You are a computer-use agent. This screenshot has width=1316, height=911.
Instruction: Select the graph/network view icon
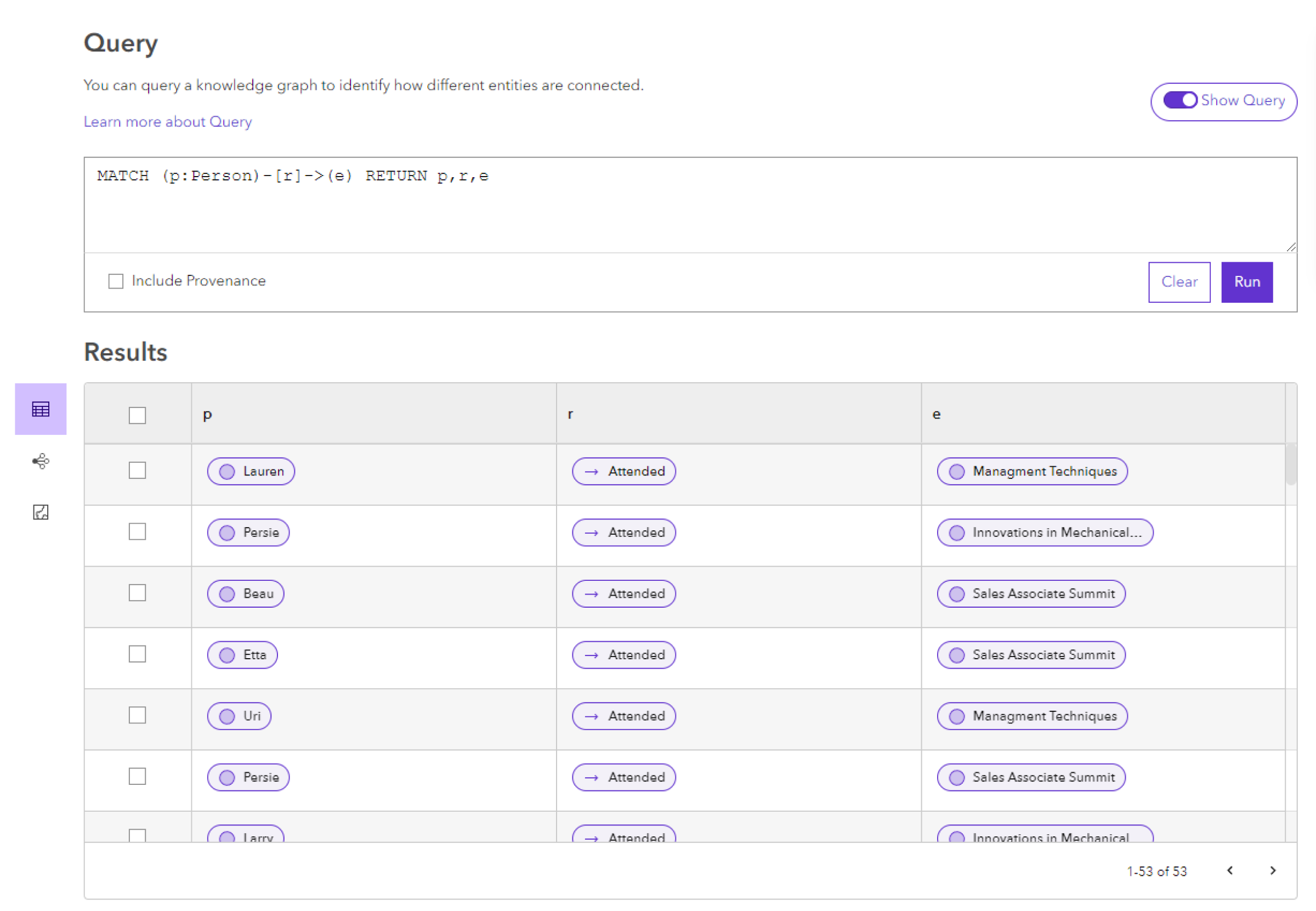[x=40, y=461]
